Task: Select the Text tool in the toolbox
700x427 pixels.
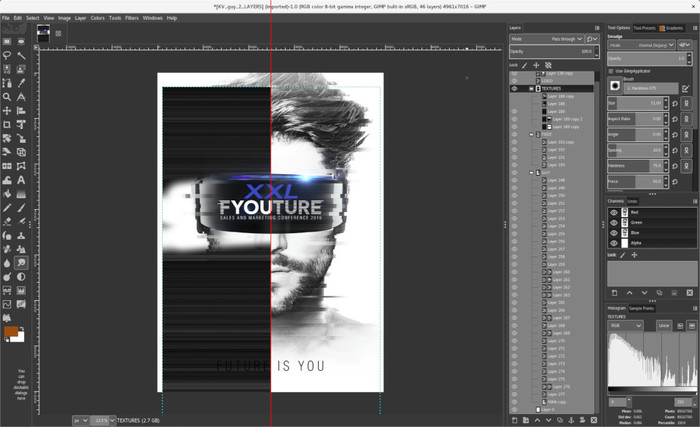Action: click(x=22, y=179)
